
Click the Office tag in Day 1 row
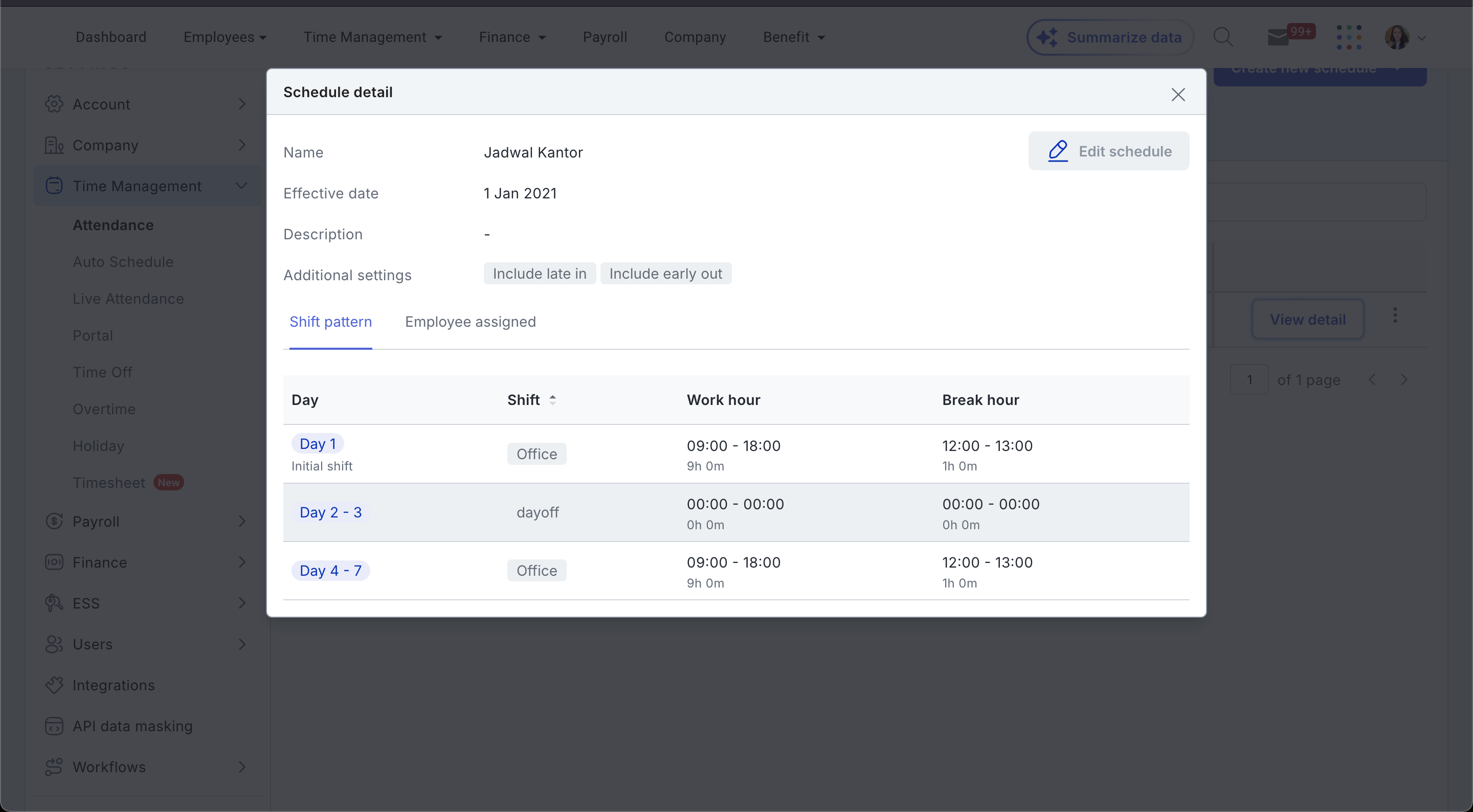tap(537, 454)
